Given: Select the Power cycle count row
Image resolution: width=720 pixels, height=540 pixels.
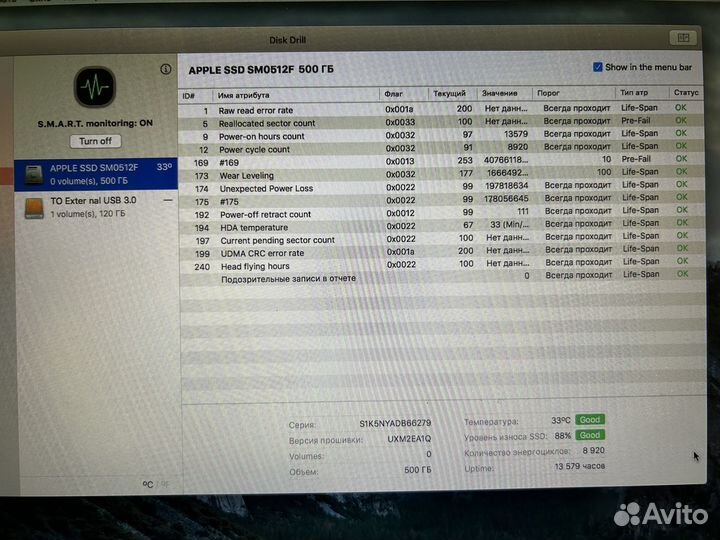Looking at the screenshot, I should pyautogui.click(x=441, y=148).
